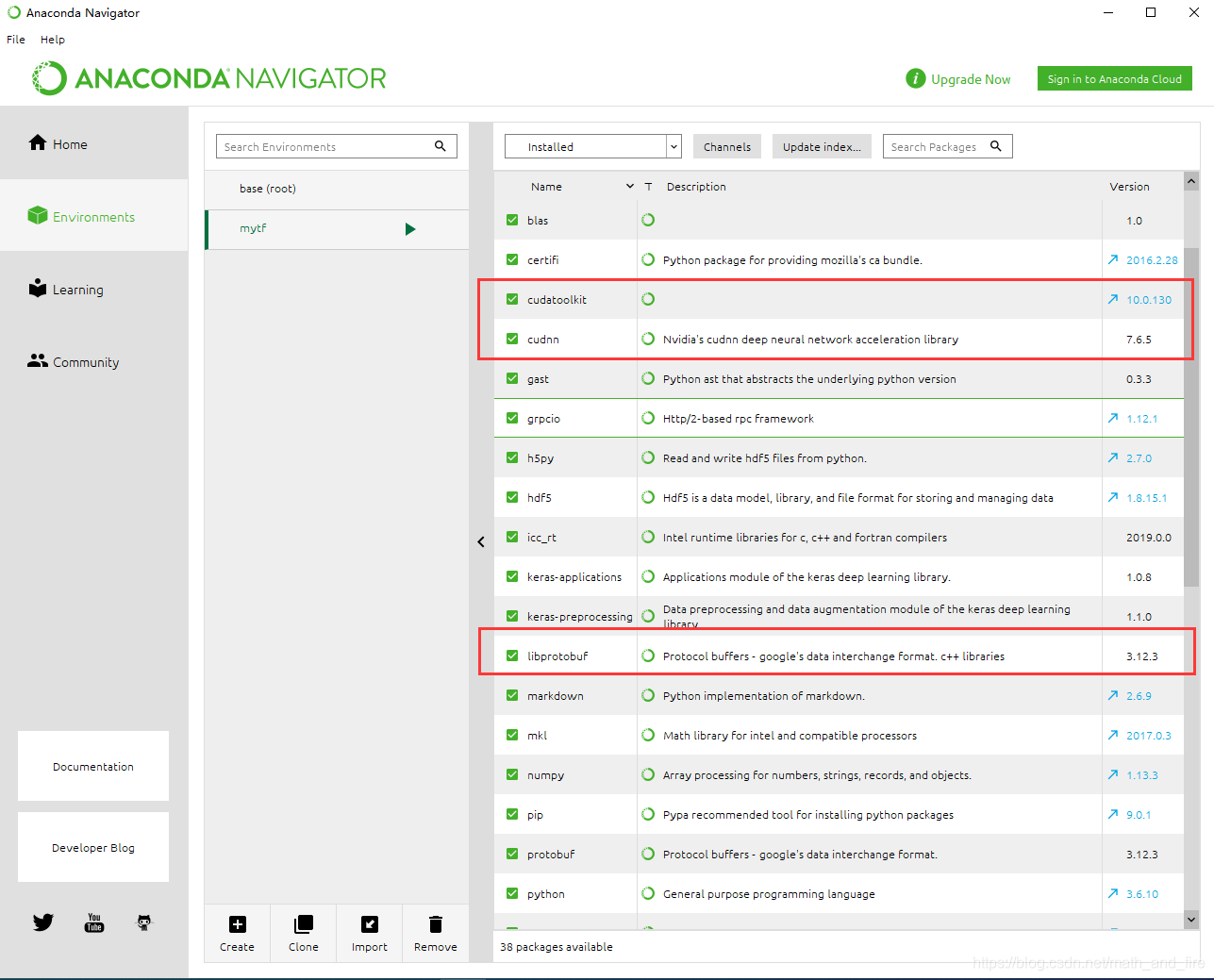The width and height of the screenshot is (1214, 980).
Task: Click the hdf5 version 1.8.15.1 link
Action: [x=1146, y=497]
